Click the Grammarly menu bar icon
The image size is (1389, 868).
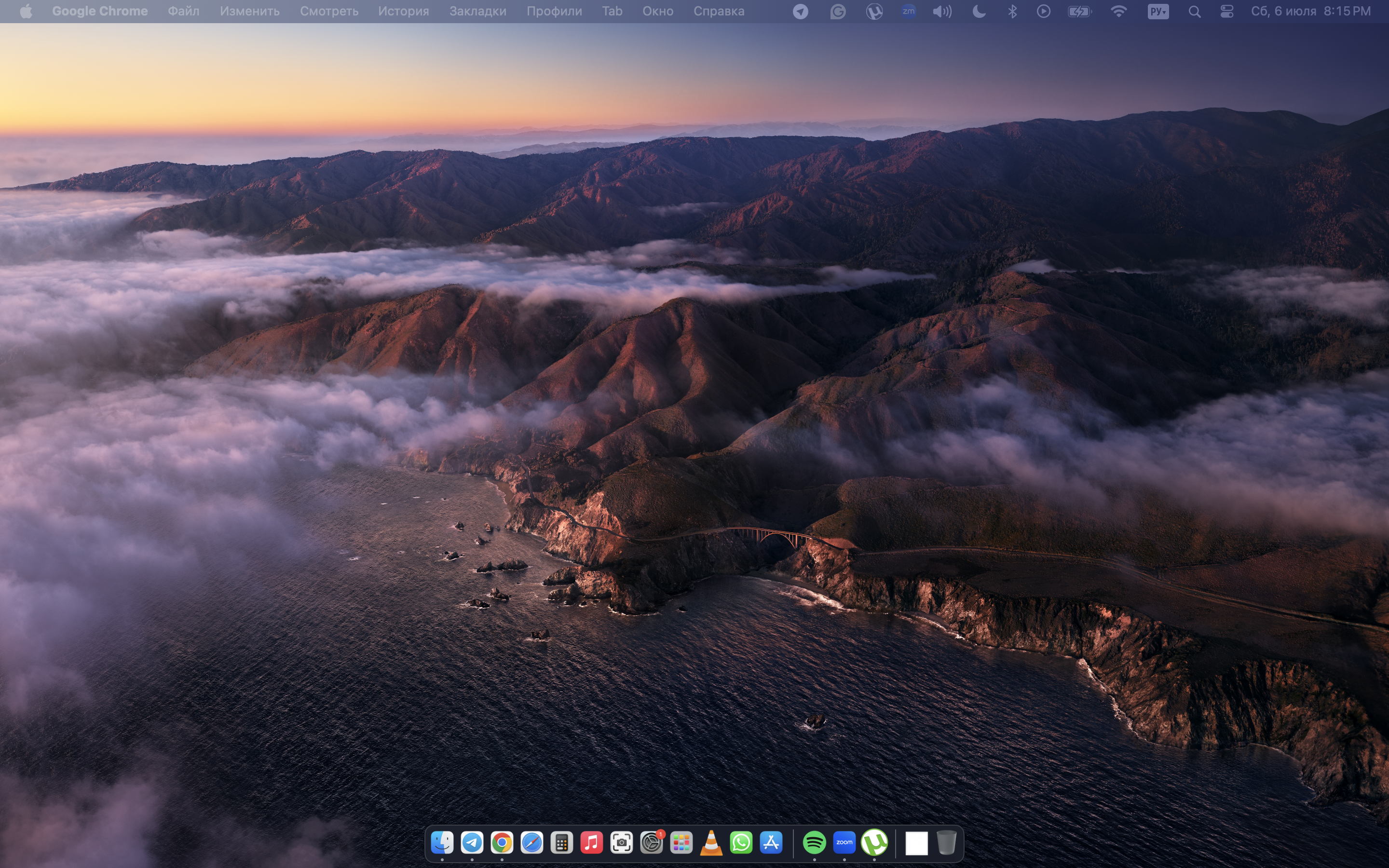pyautogui.click(x=838, y=12)
